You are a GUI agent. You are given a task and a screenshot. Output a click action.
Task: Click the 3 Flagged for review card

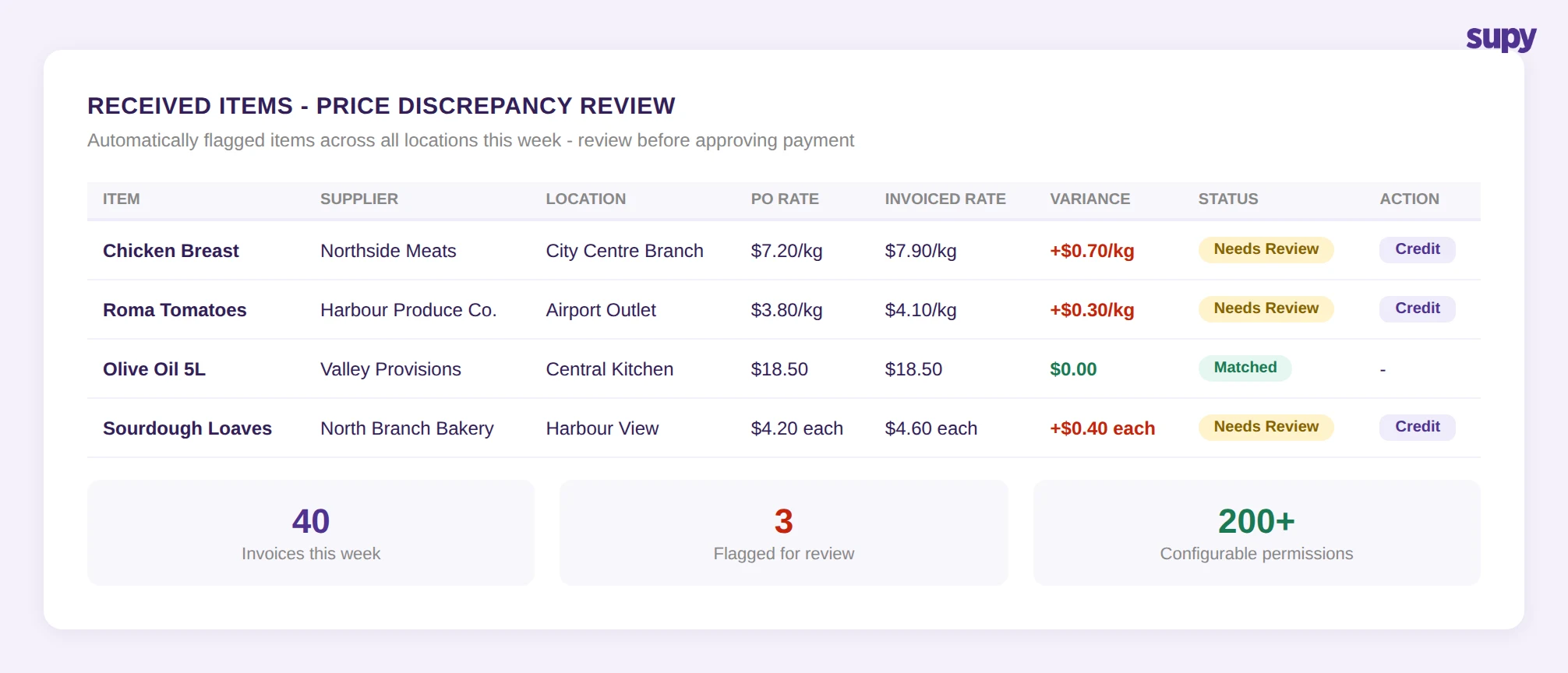click(x=784, y=533)
